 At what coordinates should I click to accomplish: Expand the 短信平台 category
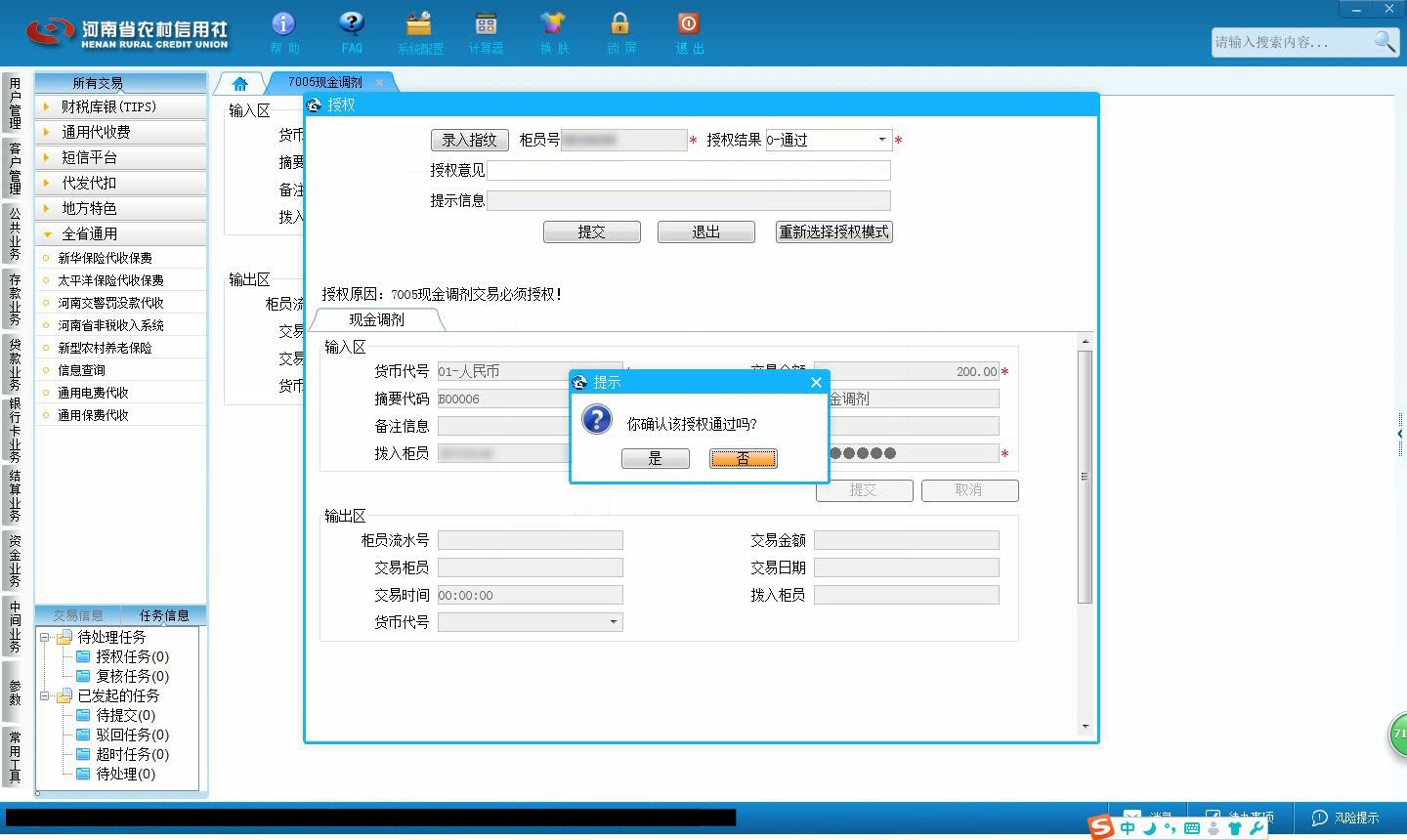pyautogui.click(x=121, y=157)
